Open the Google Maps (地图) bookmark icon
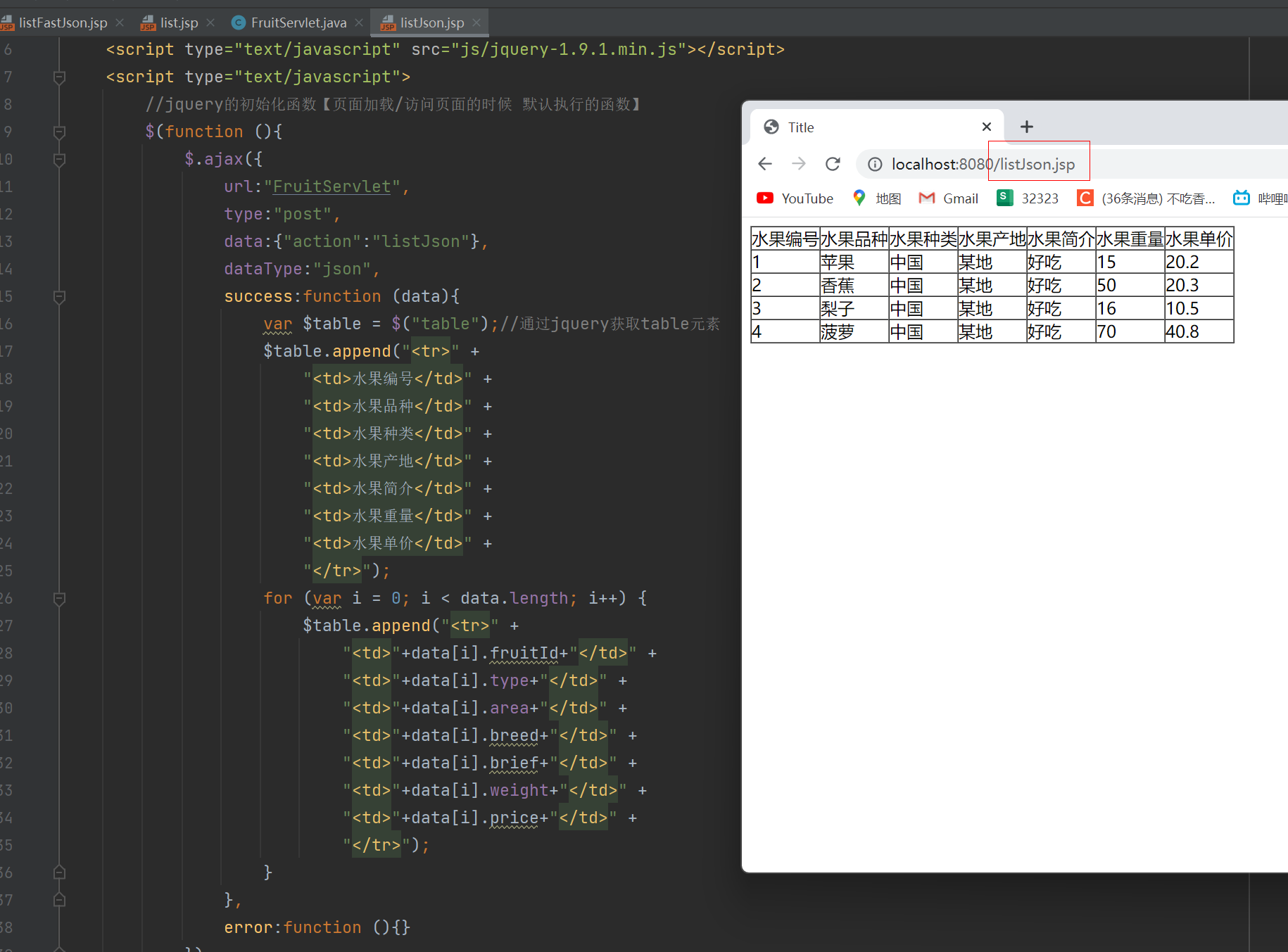This screenshot has height=952, width=1288. pyautogui.click(x=859, y=198)
